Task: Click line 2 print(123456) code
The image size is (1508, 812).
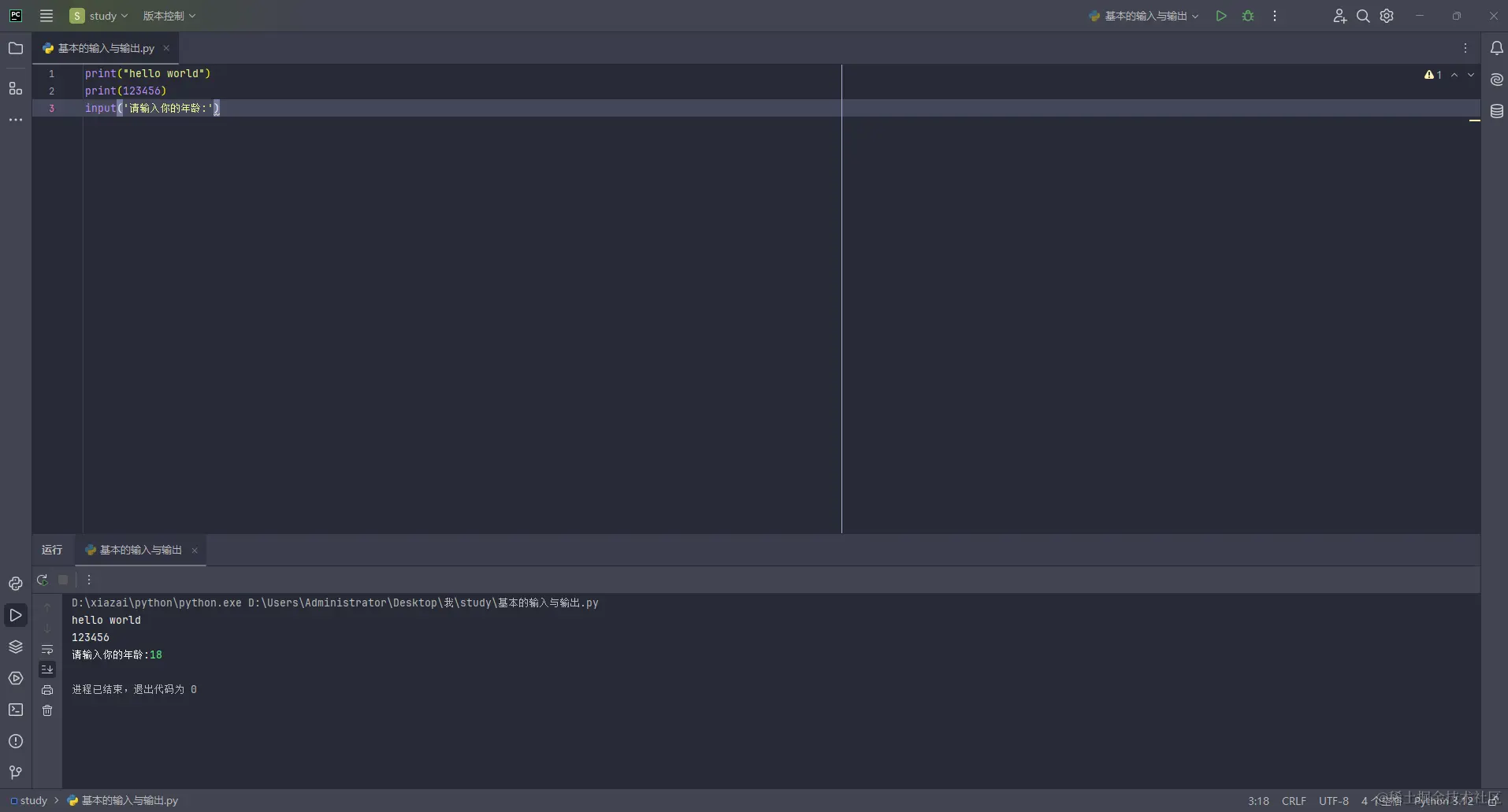Action: click(126, 91)
